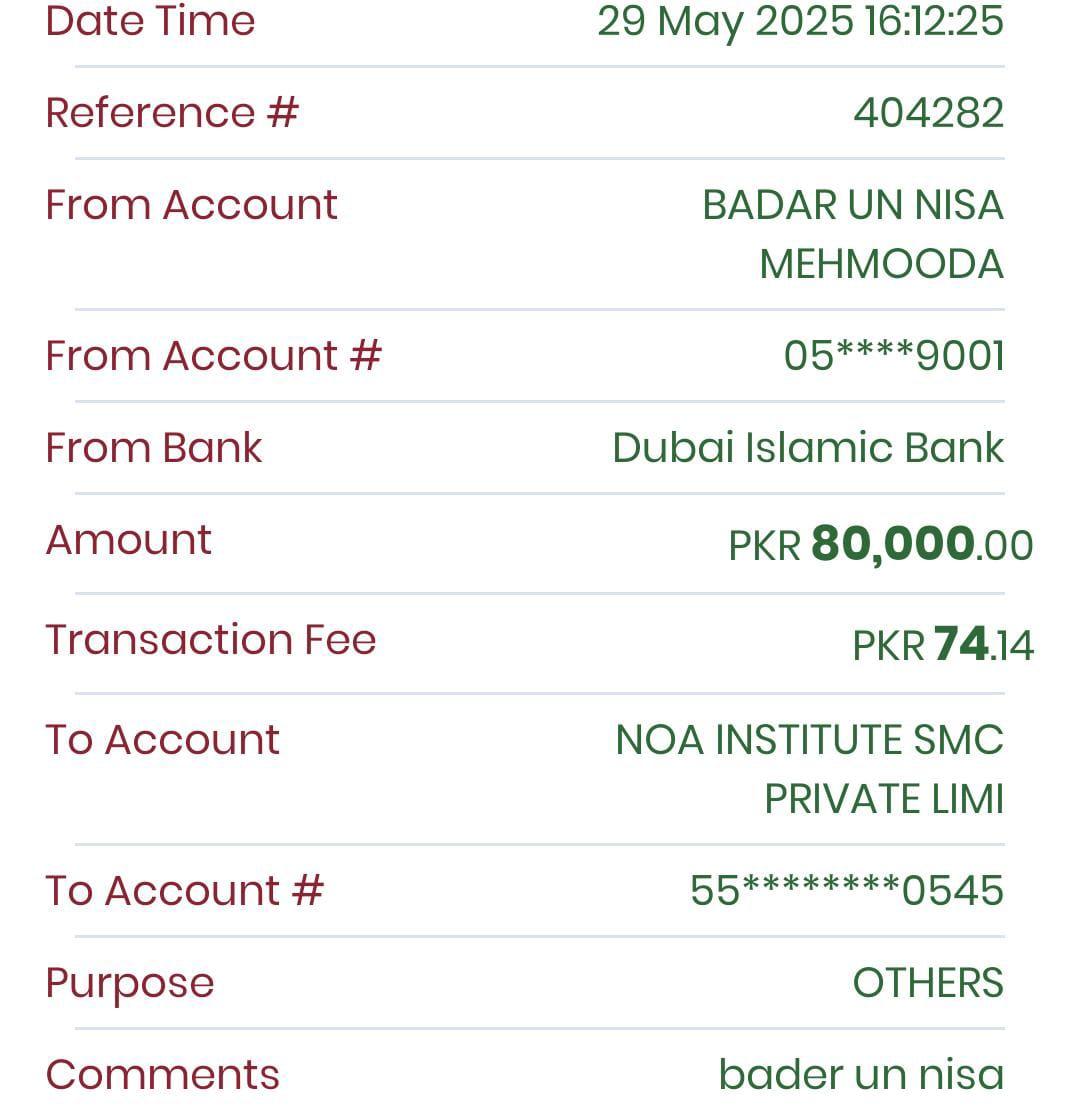
Task: Click the To Account # label
Action: (185, 890)
